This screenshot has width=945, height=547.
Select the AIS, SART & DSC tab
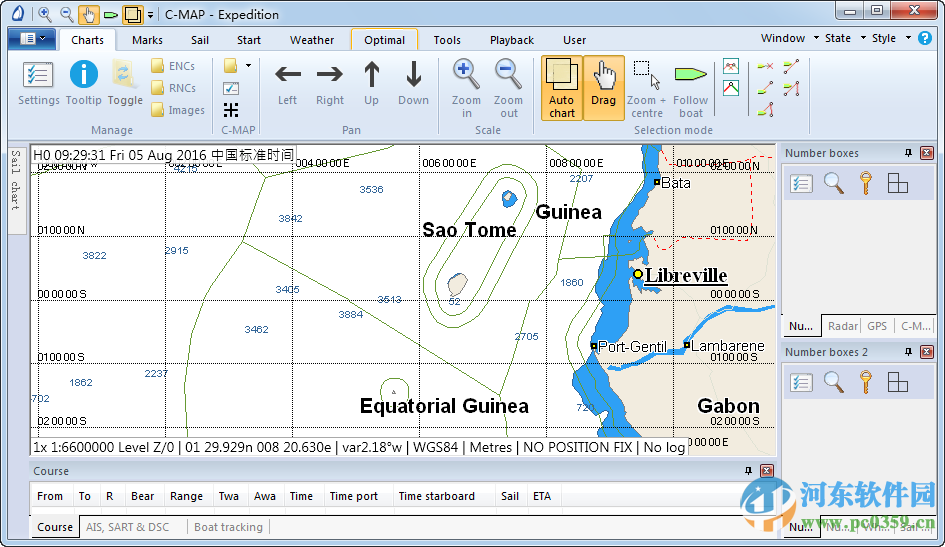127,527
